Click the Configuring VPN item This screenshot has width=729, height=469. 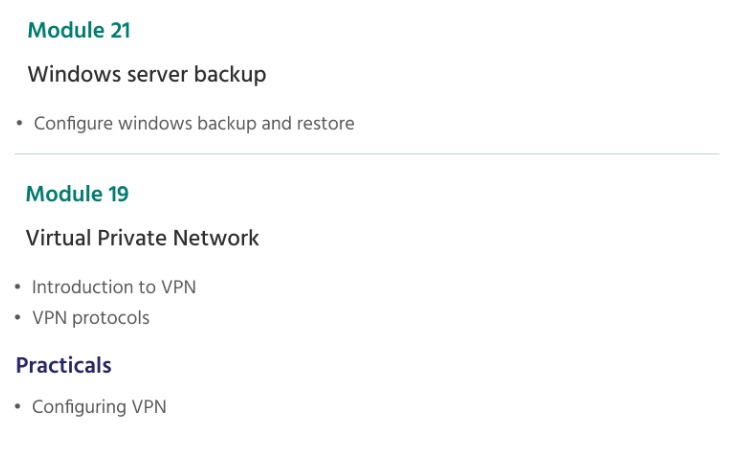(99, 407)
